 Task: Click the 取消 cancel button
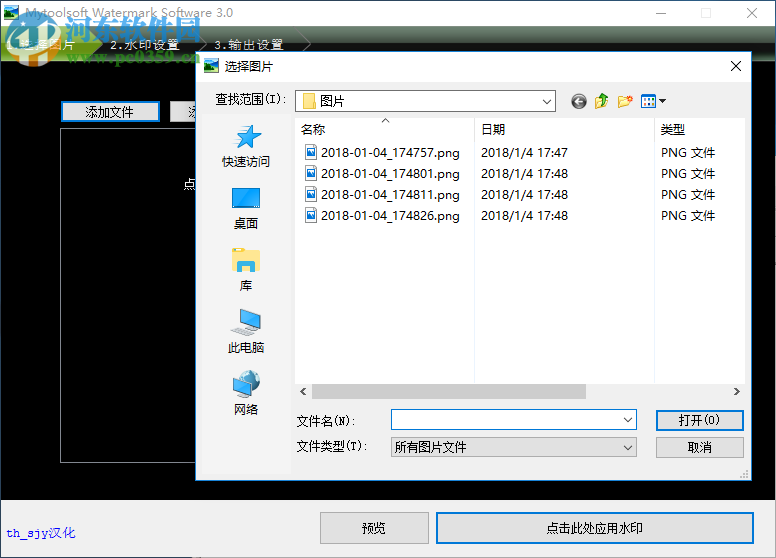pos(699,447)
